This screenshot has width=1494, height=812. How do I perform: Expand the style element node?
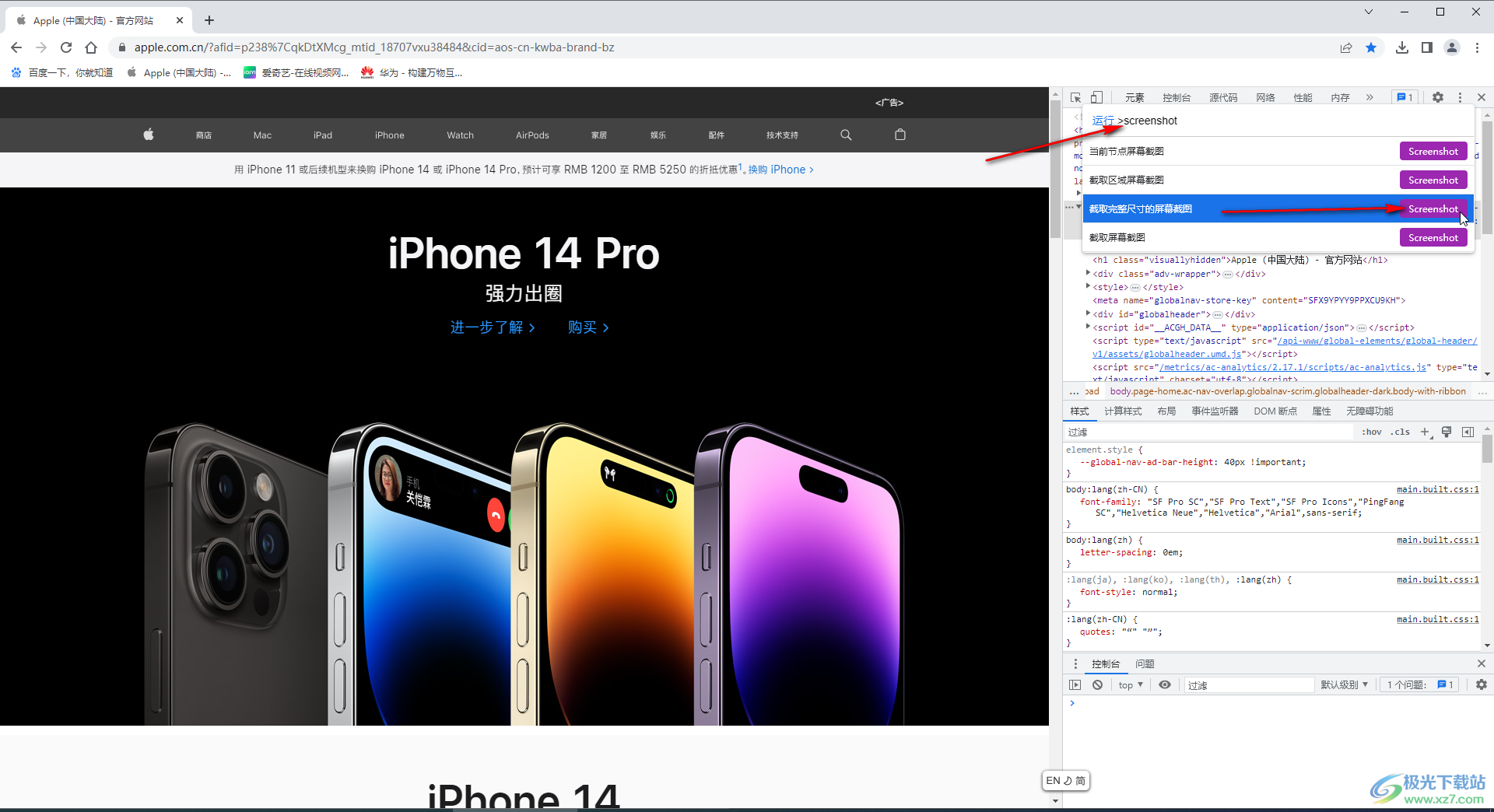coord(1088,286)
